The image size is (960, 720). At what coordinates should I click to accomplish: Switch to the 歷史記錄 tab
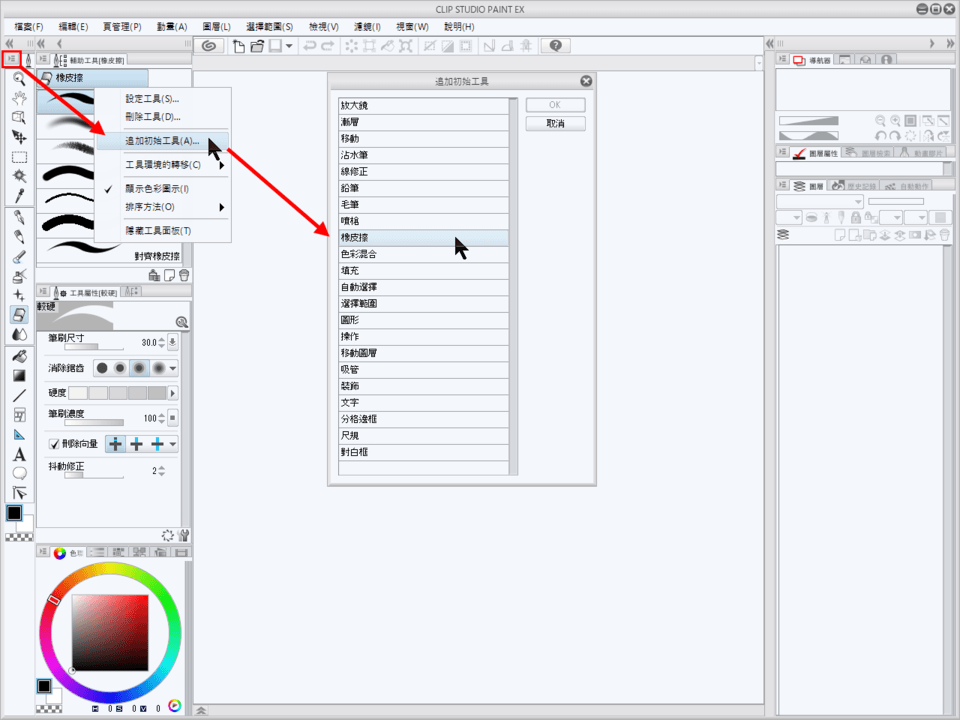[862, 185]
